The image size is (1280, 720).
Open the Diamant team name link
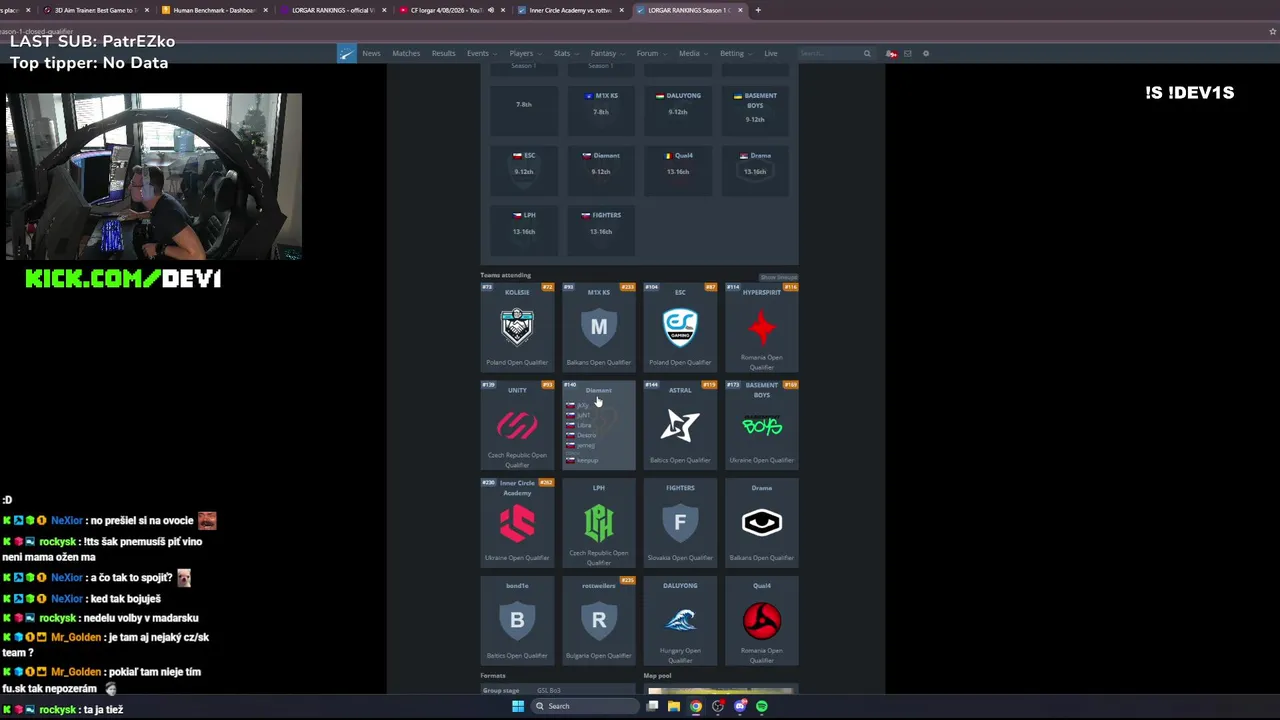[599, 390]
